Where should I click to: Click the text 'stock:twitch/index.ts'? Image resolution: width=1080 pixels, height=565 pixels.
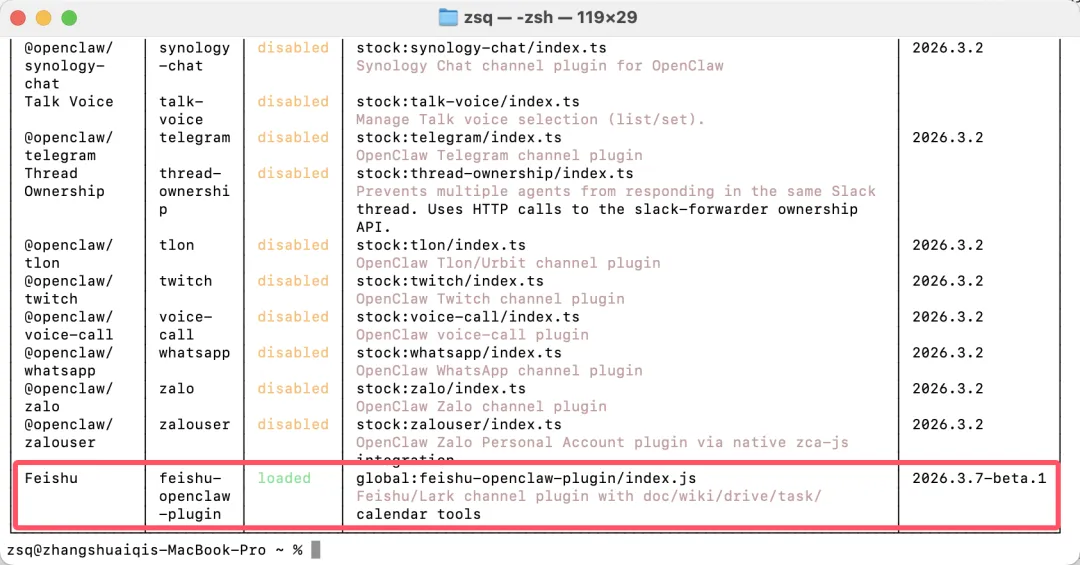click(450, 281)
